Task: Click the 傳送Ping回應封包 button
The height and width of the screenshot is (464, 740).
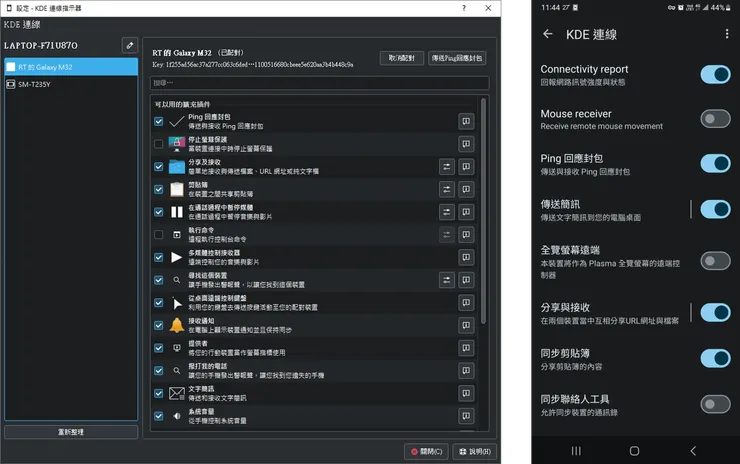Action: (457, 58)
